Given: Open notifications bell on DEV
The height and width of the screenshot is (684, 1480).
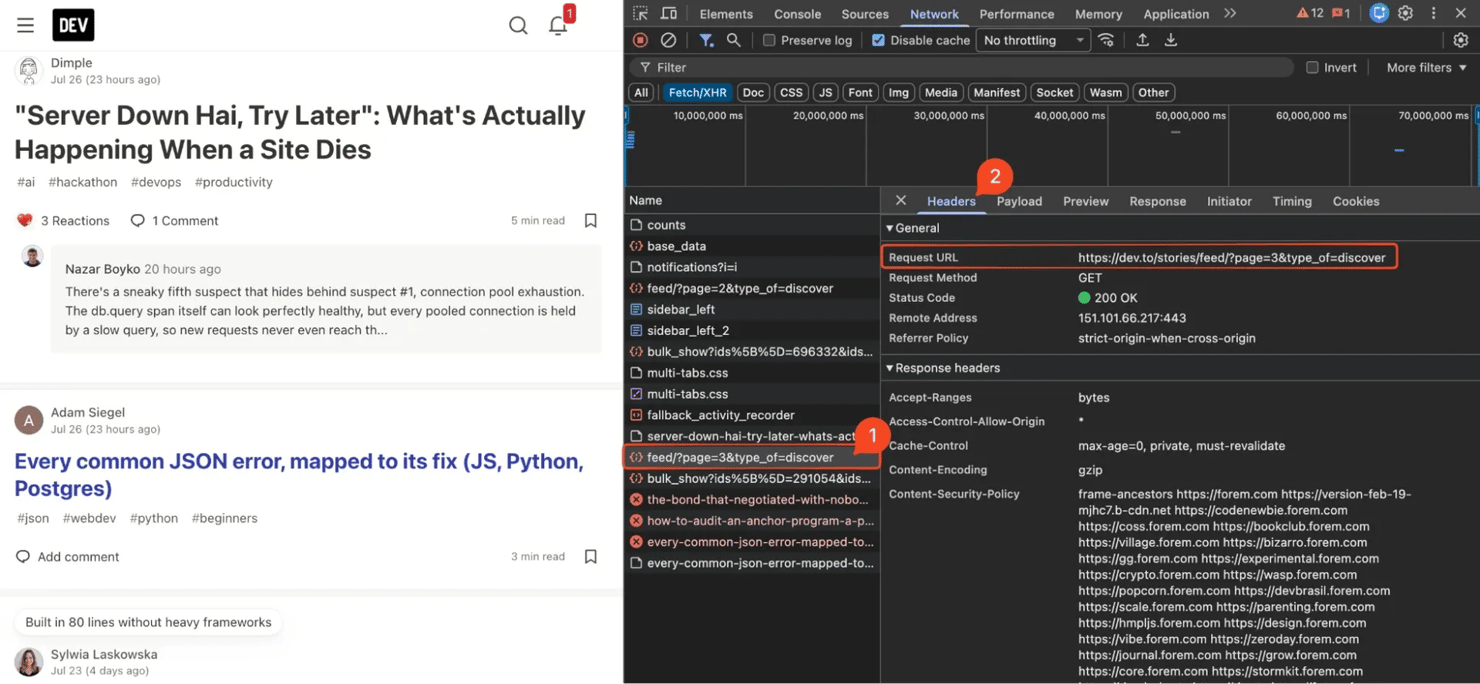Looking at the screenshot, I should coord(558,26).
